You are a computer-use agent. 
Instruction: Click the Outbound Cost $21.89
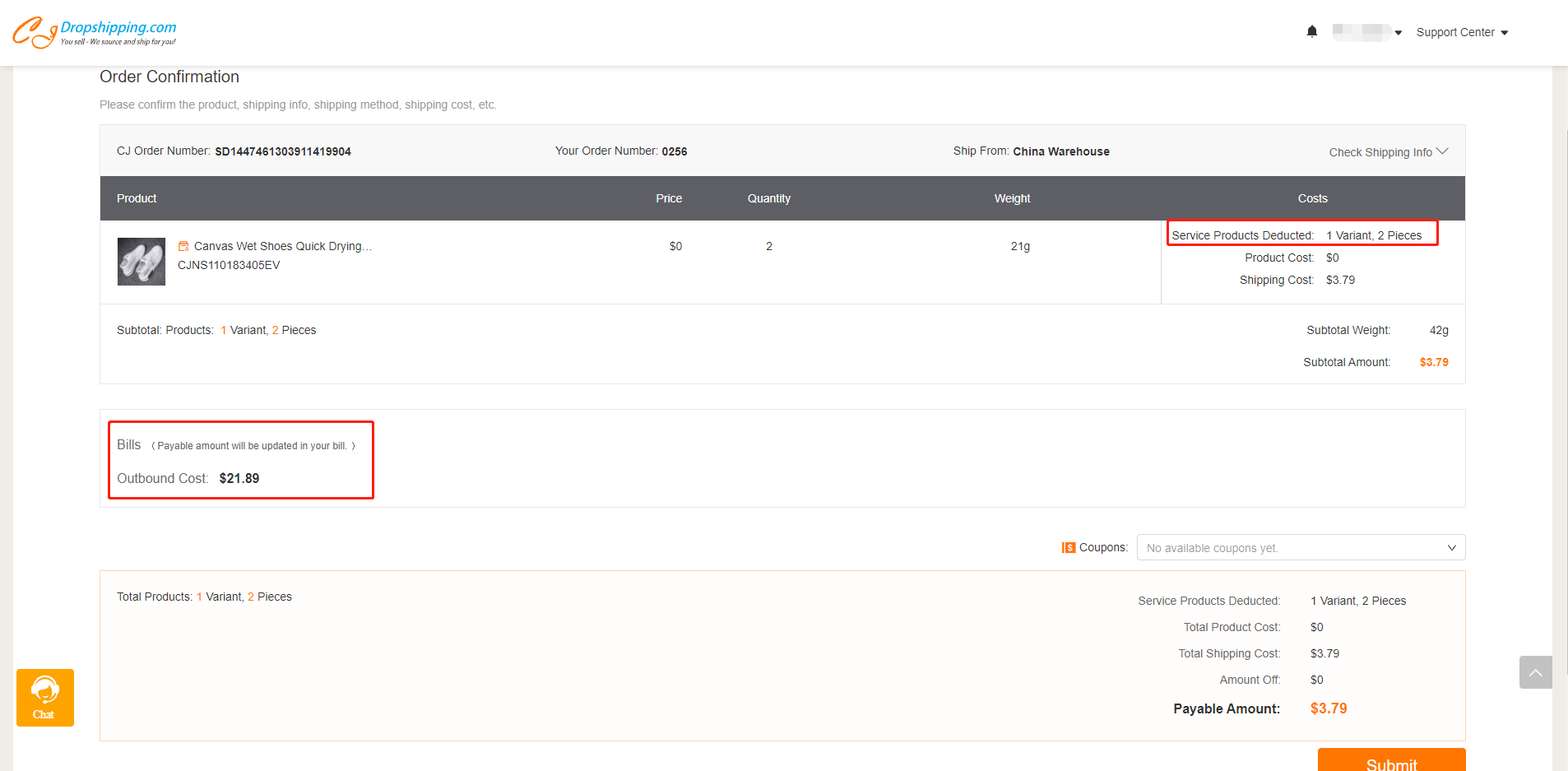pyautogui.click(x=239, y=478)
